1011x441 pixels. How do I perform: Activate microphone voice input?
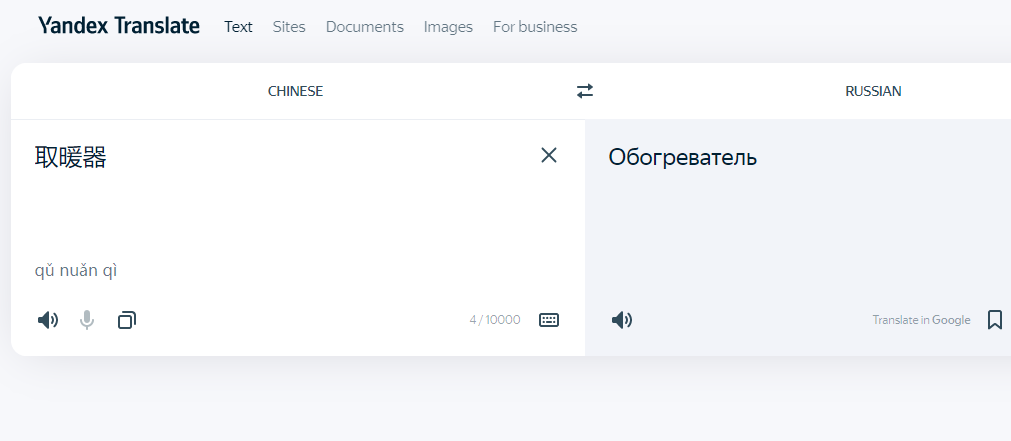pos(87,320)
